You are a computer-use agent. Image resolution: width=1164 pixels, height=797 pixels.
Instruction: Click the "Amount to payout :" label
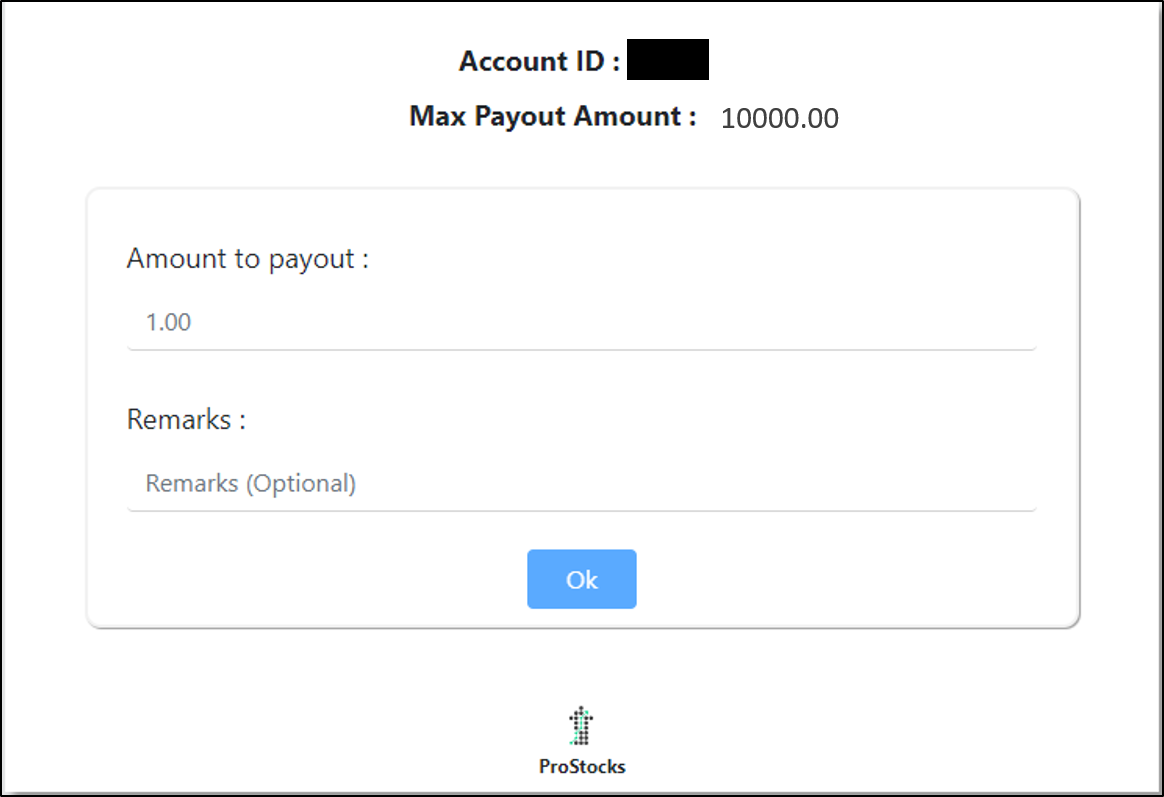click(x=248, y=259)
